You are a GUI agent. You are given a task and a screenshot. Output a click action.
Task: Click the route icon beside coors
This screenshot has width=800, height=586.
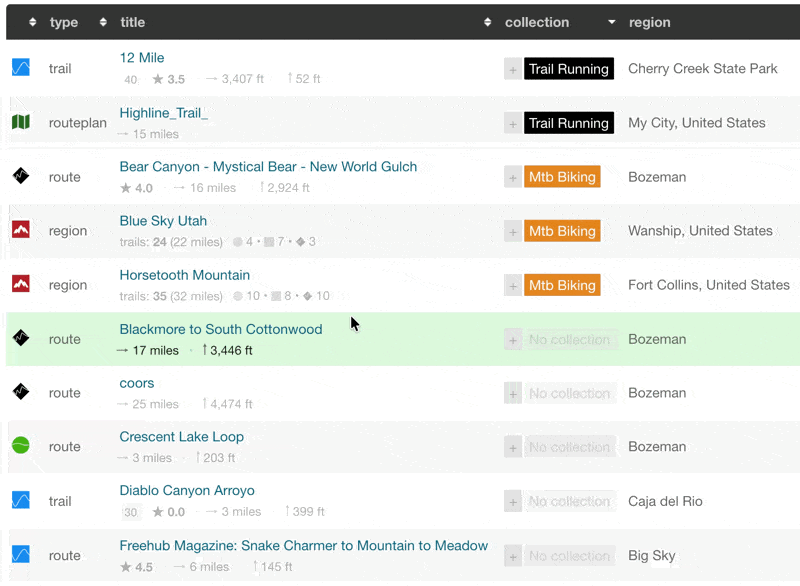point(21,392)
